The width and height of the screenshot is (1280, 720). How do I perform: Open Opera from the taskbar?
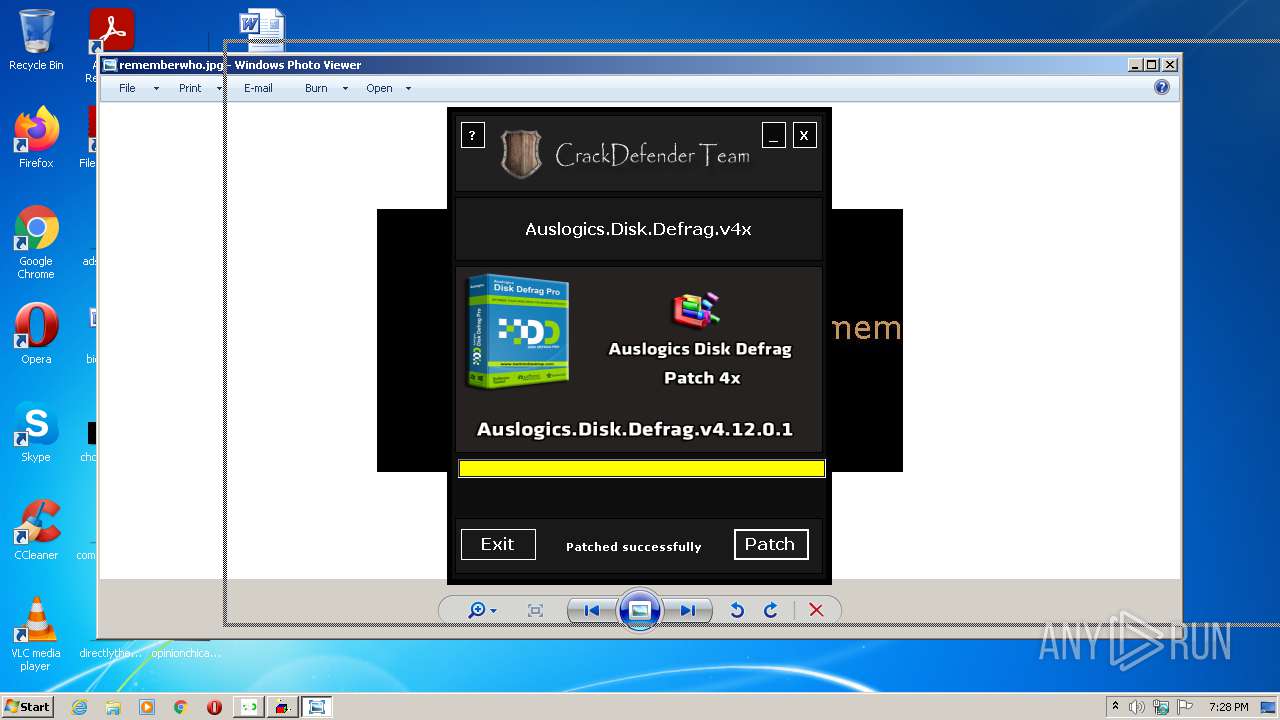pyautogui.click(x=214, y=707)
